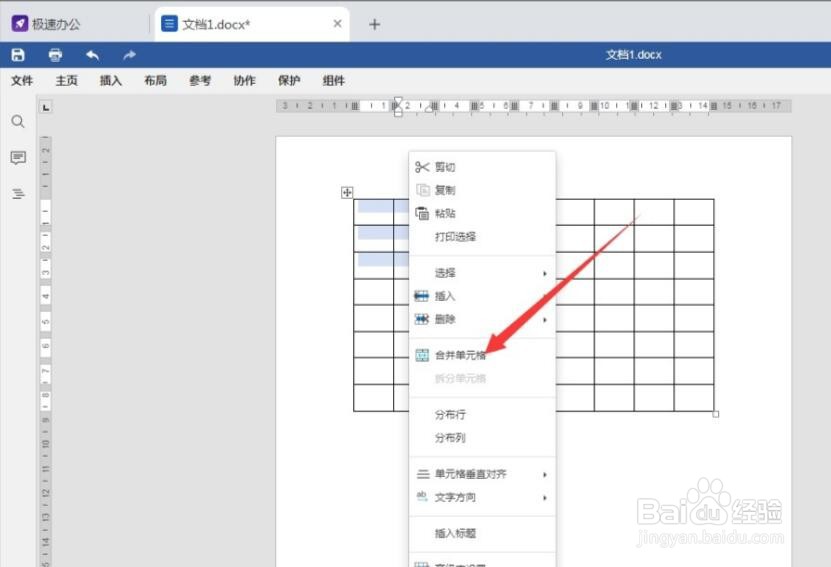Switch to the 文档1.docx* tab
Screen dimensions: 831x567
pyautogui.click(x=252, y=24)
